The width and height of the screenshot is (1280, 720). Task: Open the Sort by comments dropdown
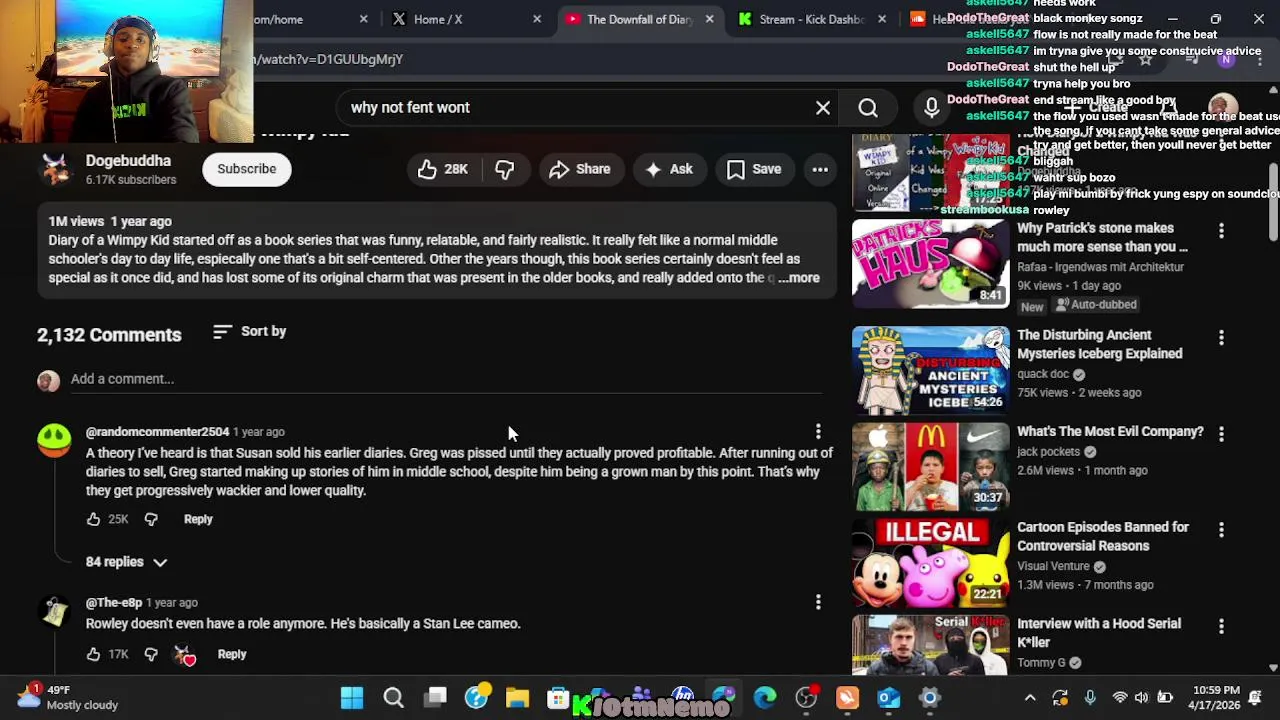pyautogui.click(x=250, y=331)
